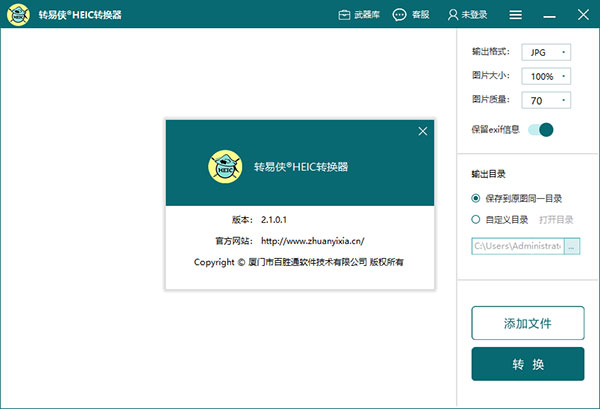Image resolution: width=600 pixels, height=409 pixels.
Task: Click the 转换 convert button
Action: tap(528, 364)
